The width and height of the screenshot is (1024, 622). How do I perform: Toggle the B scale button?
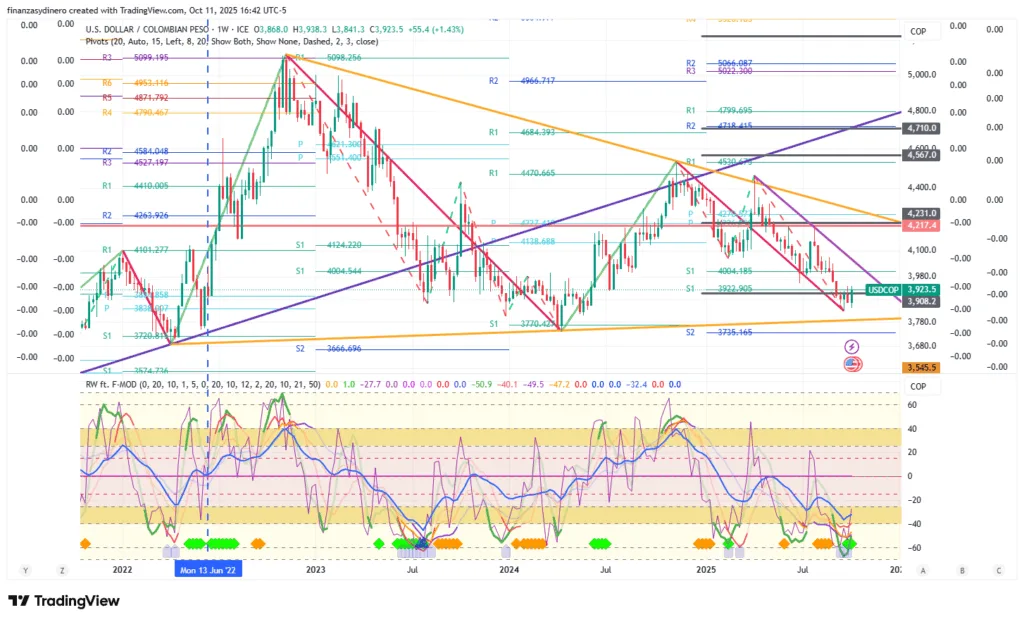point(961,570)
